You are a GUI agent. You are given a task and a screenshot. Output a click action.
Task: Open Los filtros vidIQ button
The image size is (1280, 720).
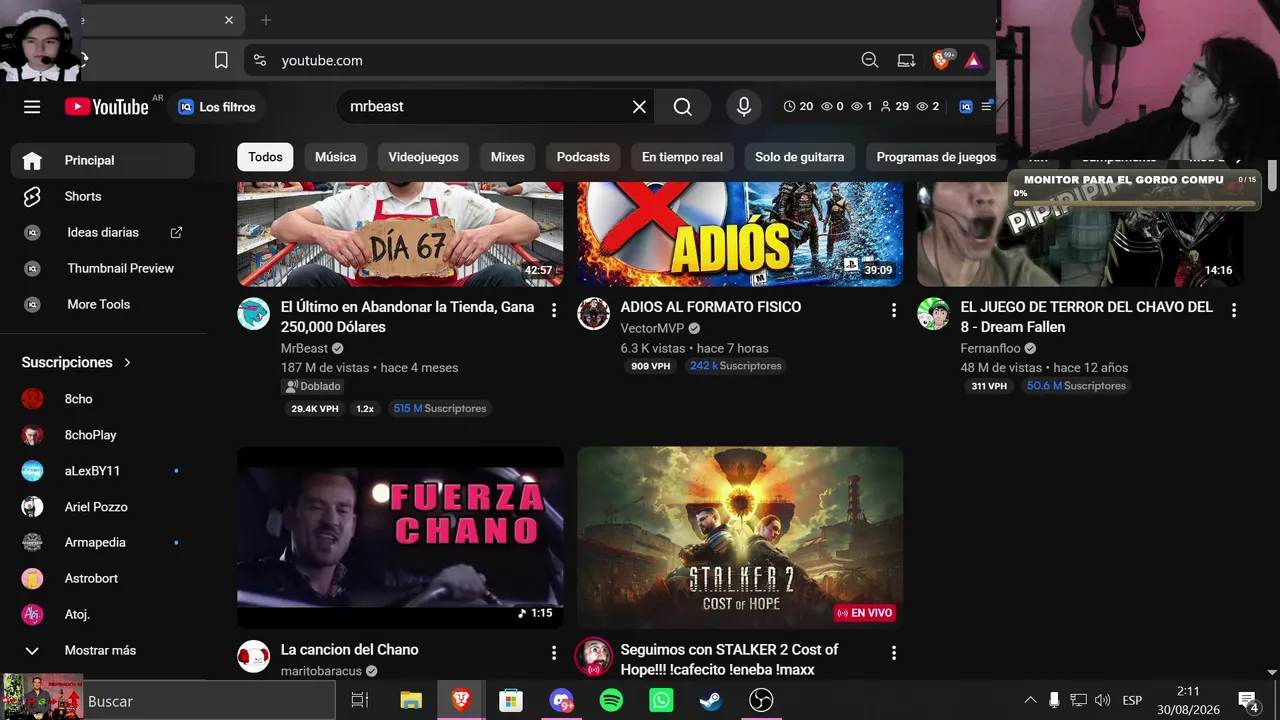[217, 107]
